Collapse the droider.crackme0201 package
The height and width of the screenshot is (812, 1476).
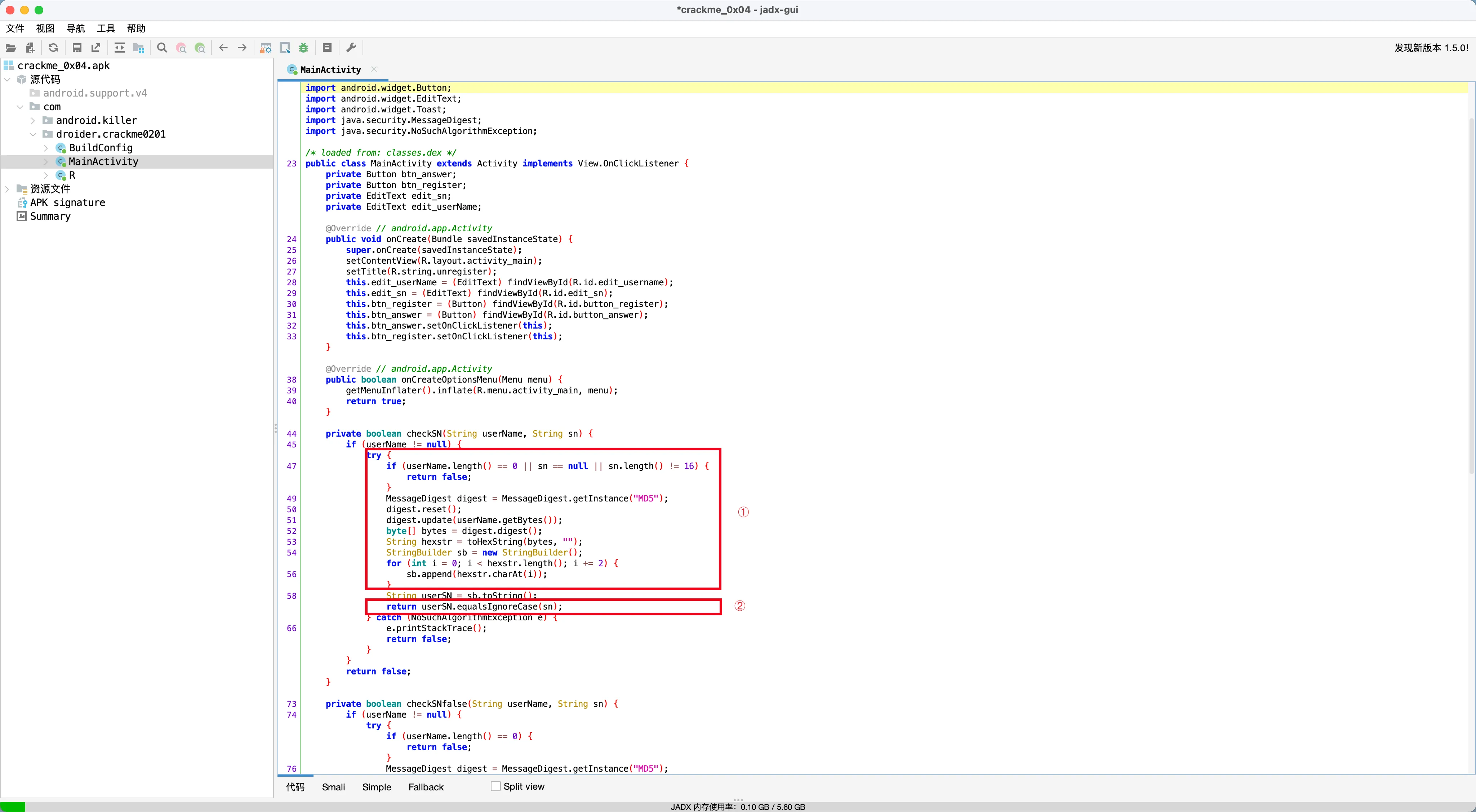pos(33,134)
